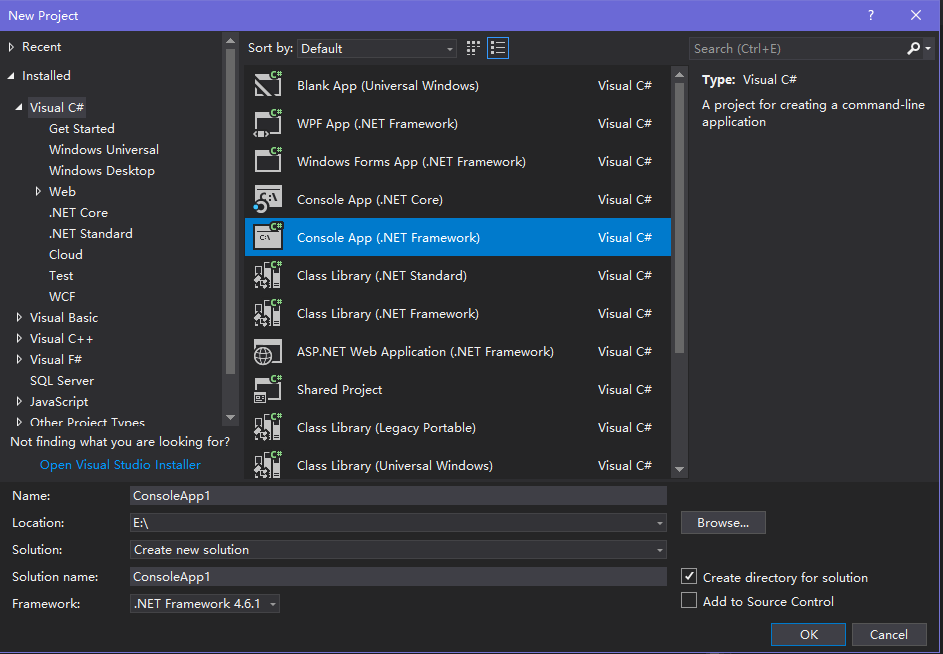Screen dimensions: 943x654
Task: Expand the JavaScript node
Action: point(19,402)
